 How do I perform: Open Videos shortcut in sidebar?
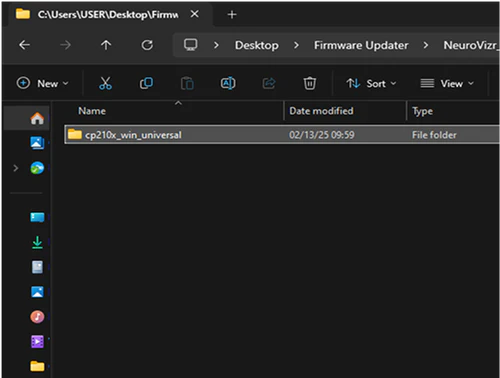[37, 342]
